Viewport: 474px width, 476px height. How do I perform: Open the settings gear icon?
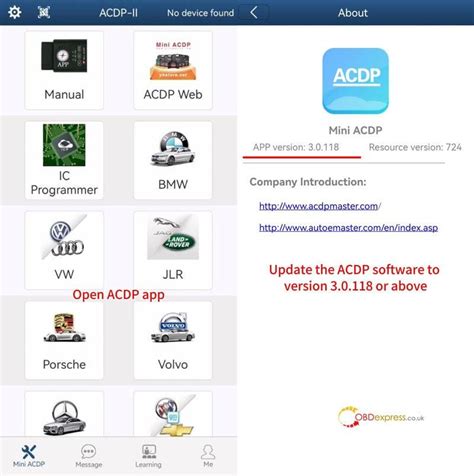tap(15, 12)
